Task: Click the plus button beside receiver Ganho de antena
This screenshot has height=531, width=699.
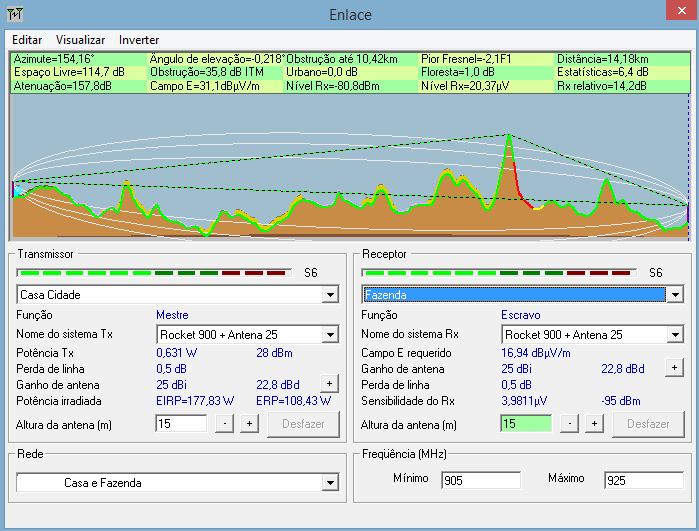Action: (x=674, y=368)
